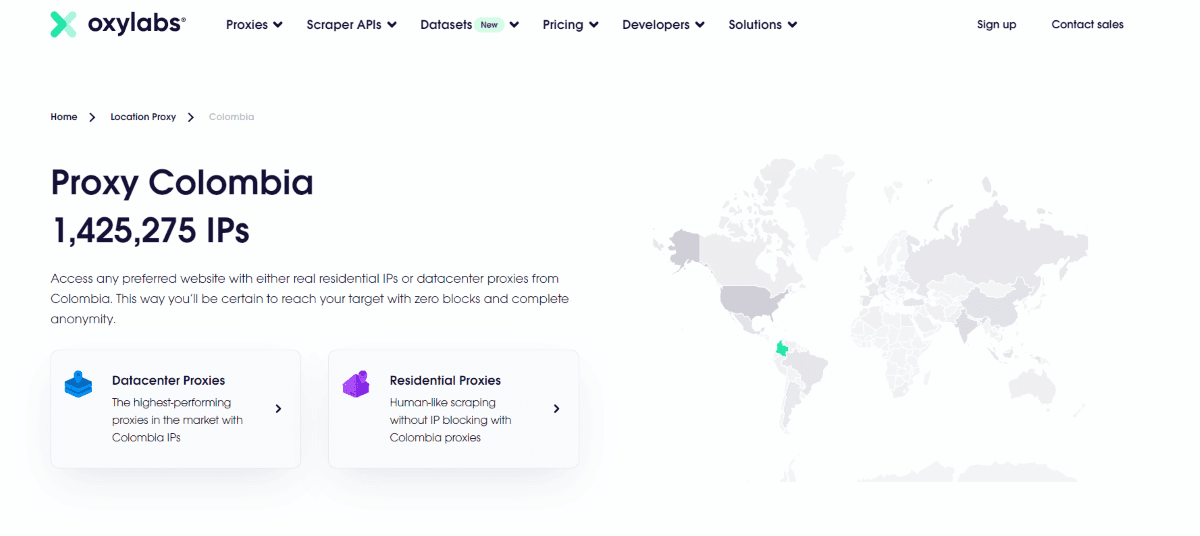Screen dimensions: 1200x536
Task: Expand the Datasets dropdown chevron
Action: [x=514, y=25]
